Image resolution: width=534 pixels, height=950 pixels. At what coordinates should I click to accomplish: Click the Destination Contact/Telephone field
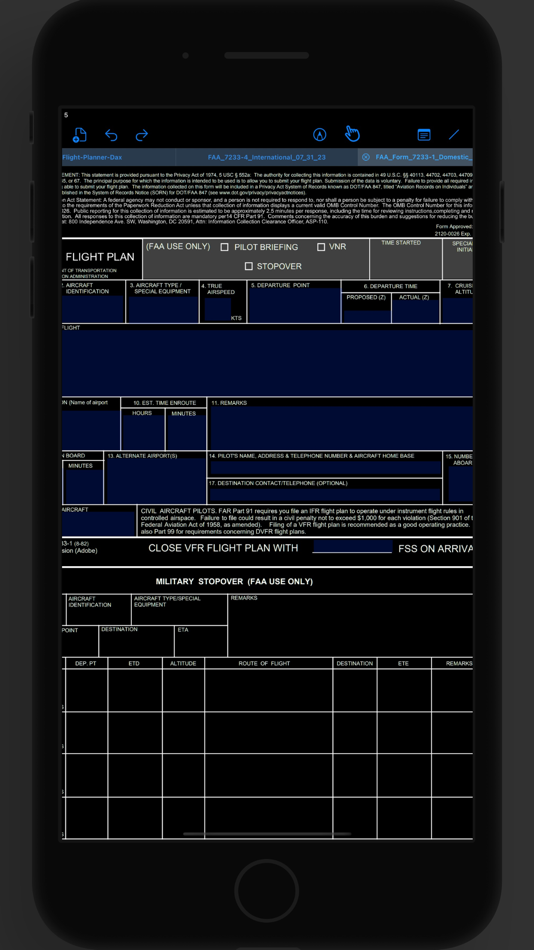[x=325, y=494]
